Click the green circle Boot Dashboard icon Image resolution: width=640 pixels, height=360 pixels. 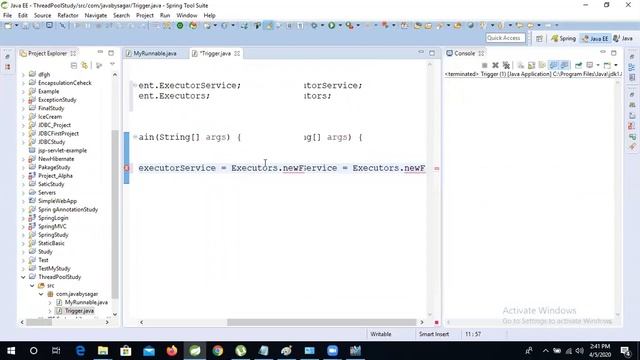coord(180,26)
